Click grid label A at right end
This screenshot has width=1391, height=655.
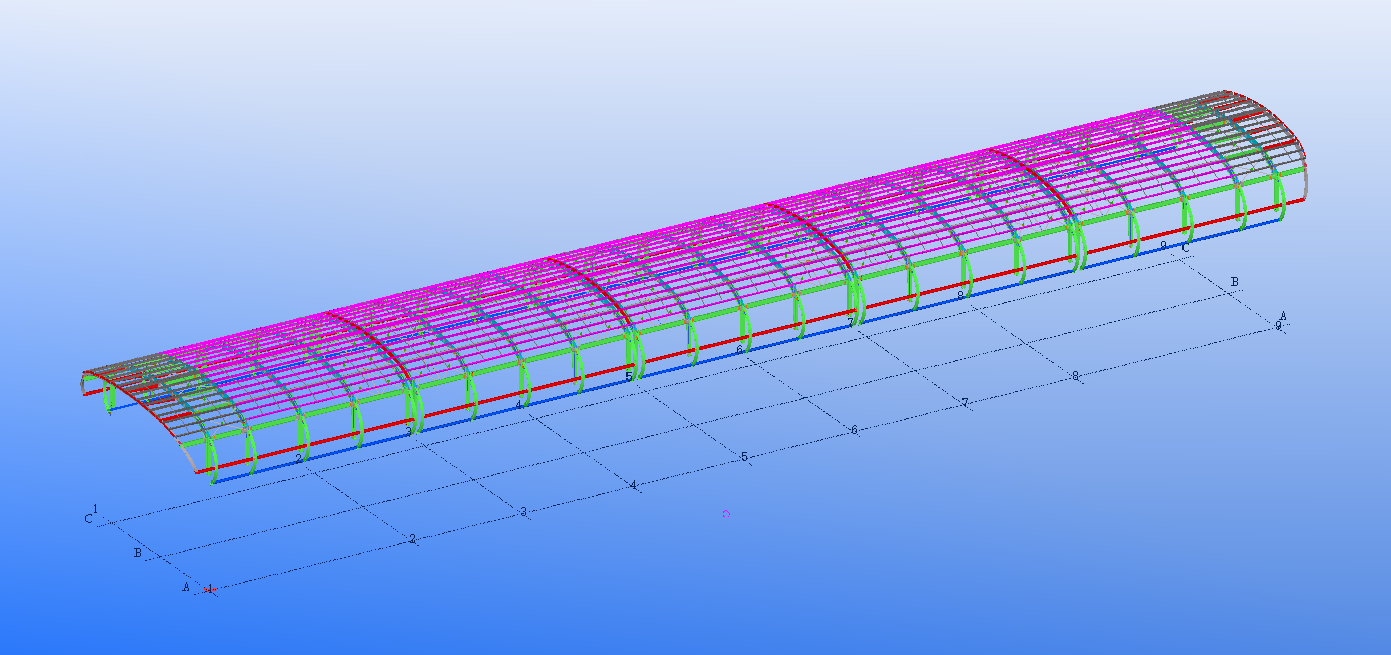coord(1283,316)
